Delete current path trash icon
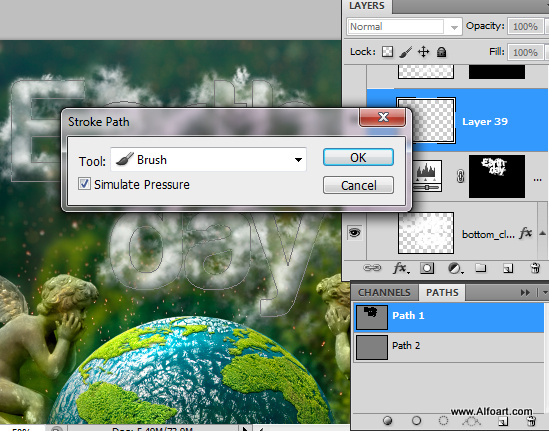The width and height of the screenshot is (549, 431). tap(531, 421)
